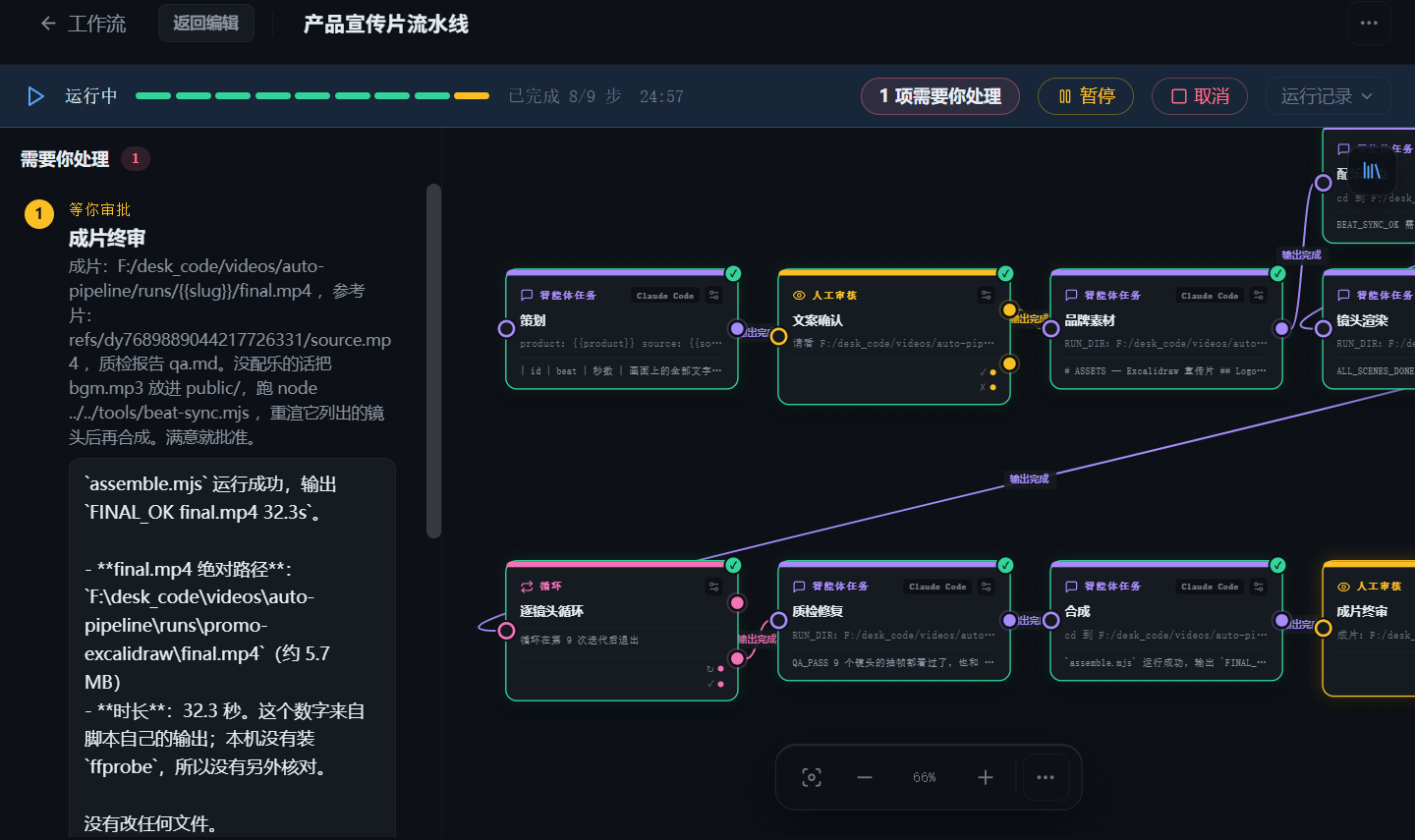Screen dimensions: 1415x840
Task: Click the 产品宣传片流水线 workflow title
Action: pyautogui.click(x=386, y=24)
